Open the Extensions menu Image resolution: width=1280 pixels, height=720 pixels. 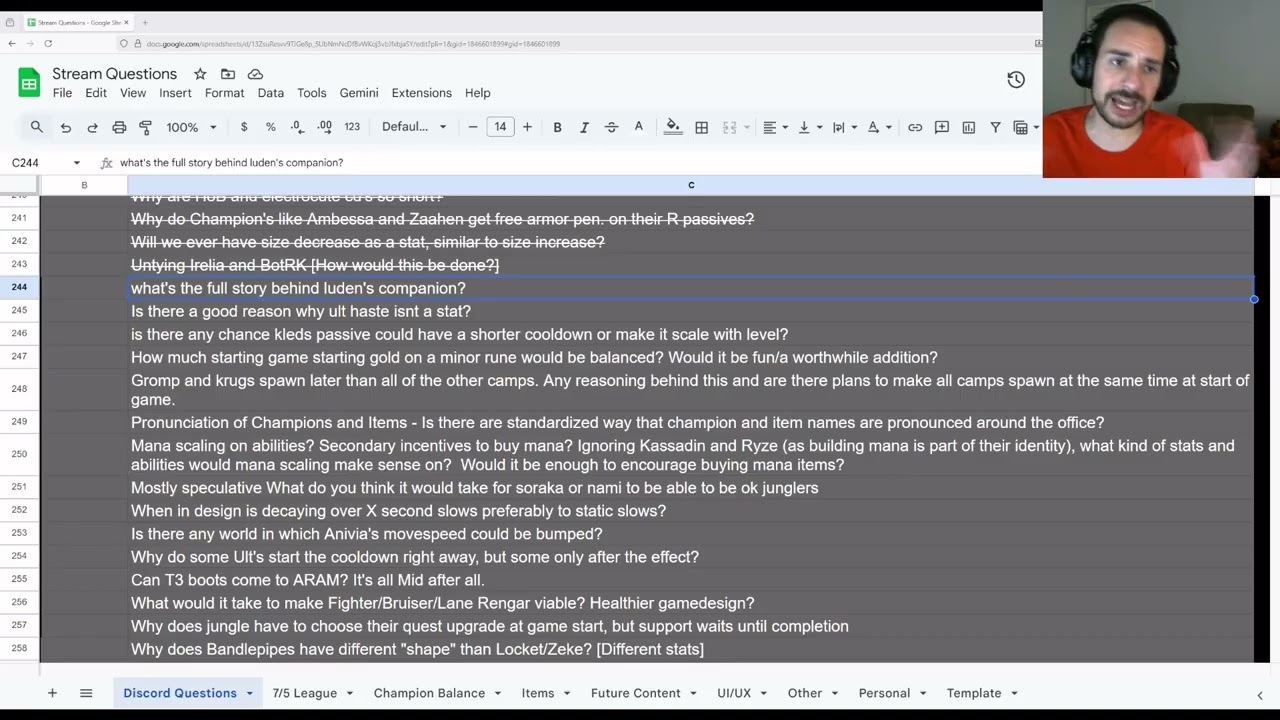click(422, 93)
